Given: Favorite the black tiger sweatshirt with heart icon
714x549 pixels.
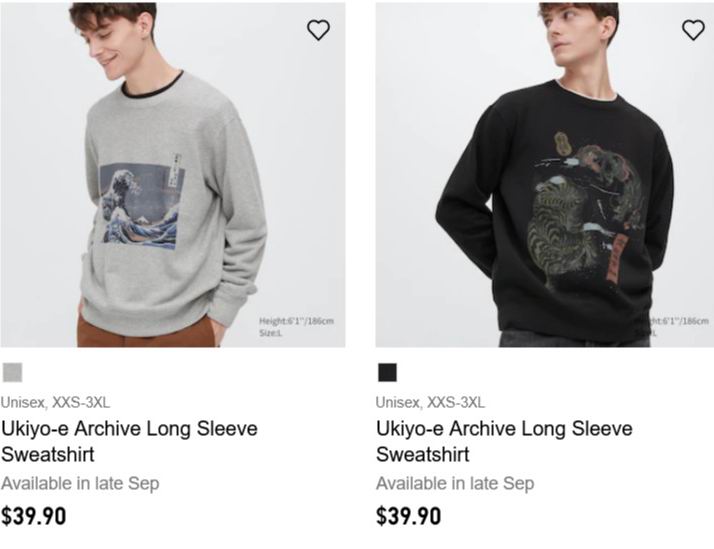Looking at the screenshot, I should pyautogui.click(x=693, y=30).
